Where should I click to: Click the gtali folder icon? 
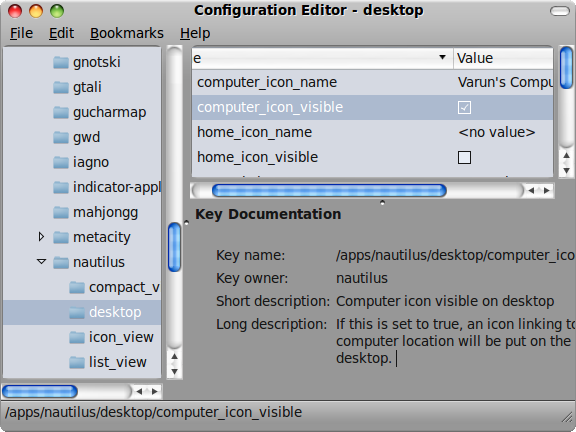click(61, 87)
